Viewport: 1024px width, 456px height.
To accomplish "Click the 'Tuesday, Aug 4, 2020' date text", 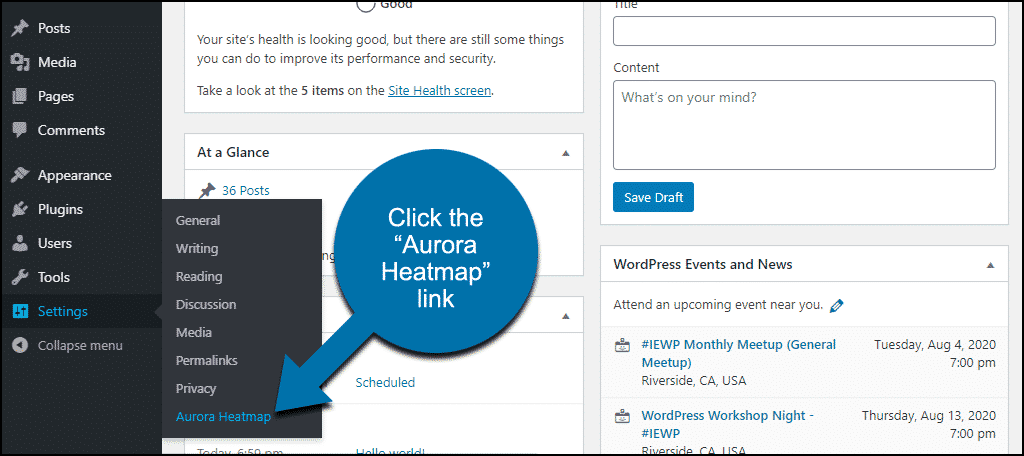I will tap(935, 345).
